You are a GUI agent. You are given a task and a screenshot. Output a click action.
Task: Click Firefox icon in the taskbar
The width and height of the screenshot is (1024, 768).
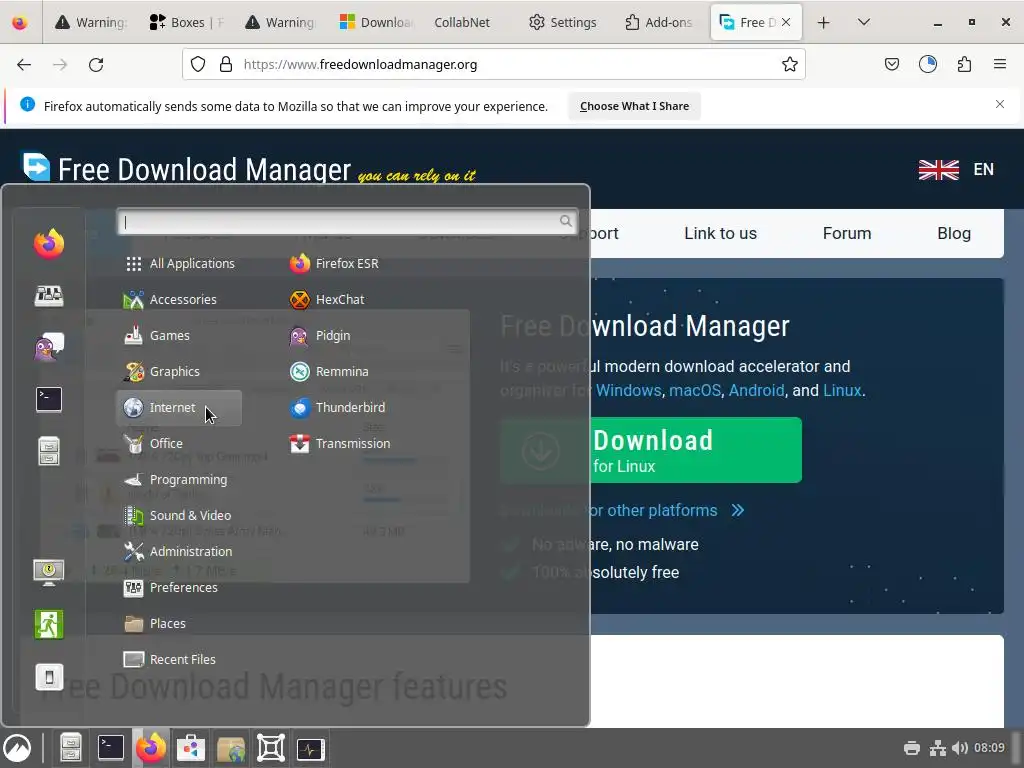tap(151, 748)
